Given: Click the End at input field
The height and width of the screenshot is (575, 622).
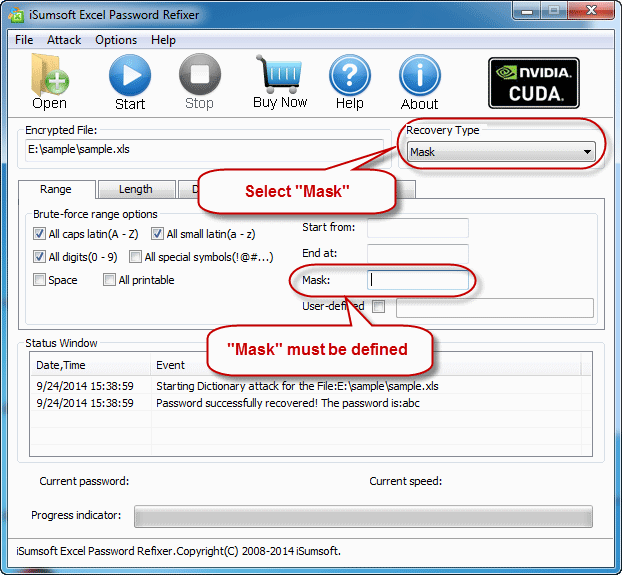Looking at the screenshot, I should pos(418,254).
